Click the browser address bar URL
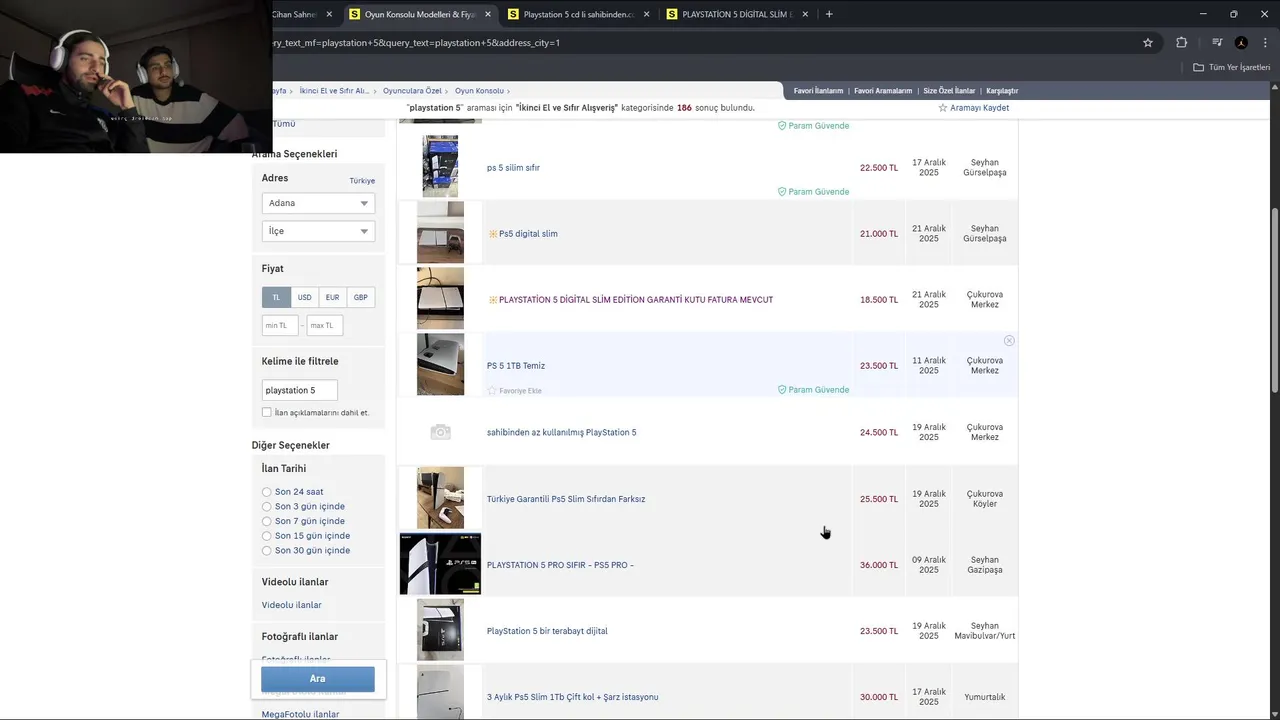 coord(415,43)
